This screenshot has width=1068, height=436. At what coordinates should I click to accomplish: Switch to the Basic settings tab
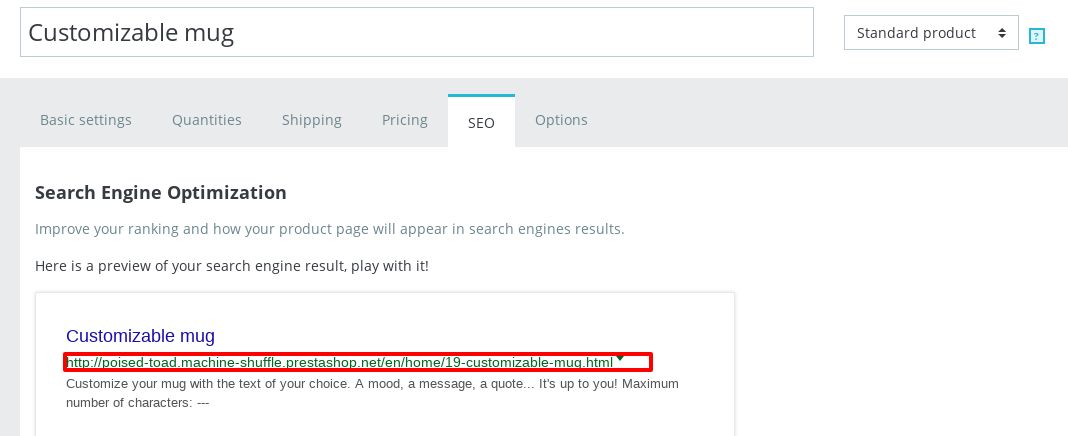[86, 120]
